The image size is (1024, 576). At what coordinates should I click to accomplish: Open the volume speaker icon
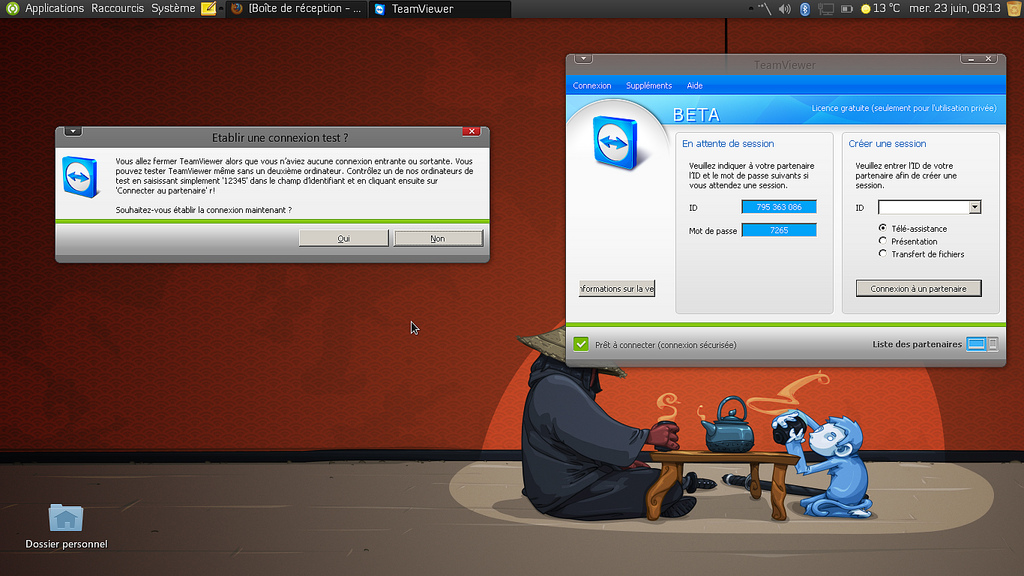[x=785, y=8]
